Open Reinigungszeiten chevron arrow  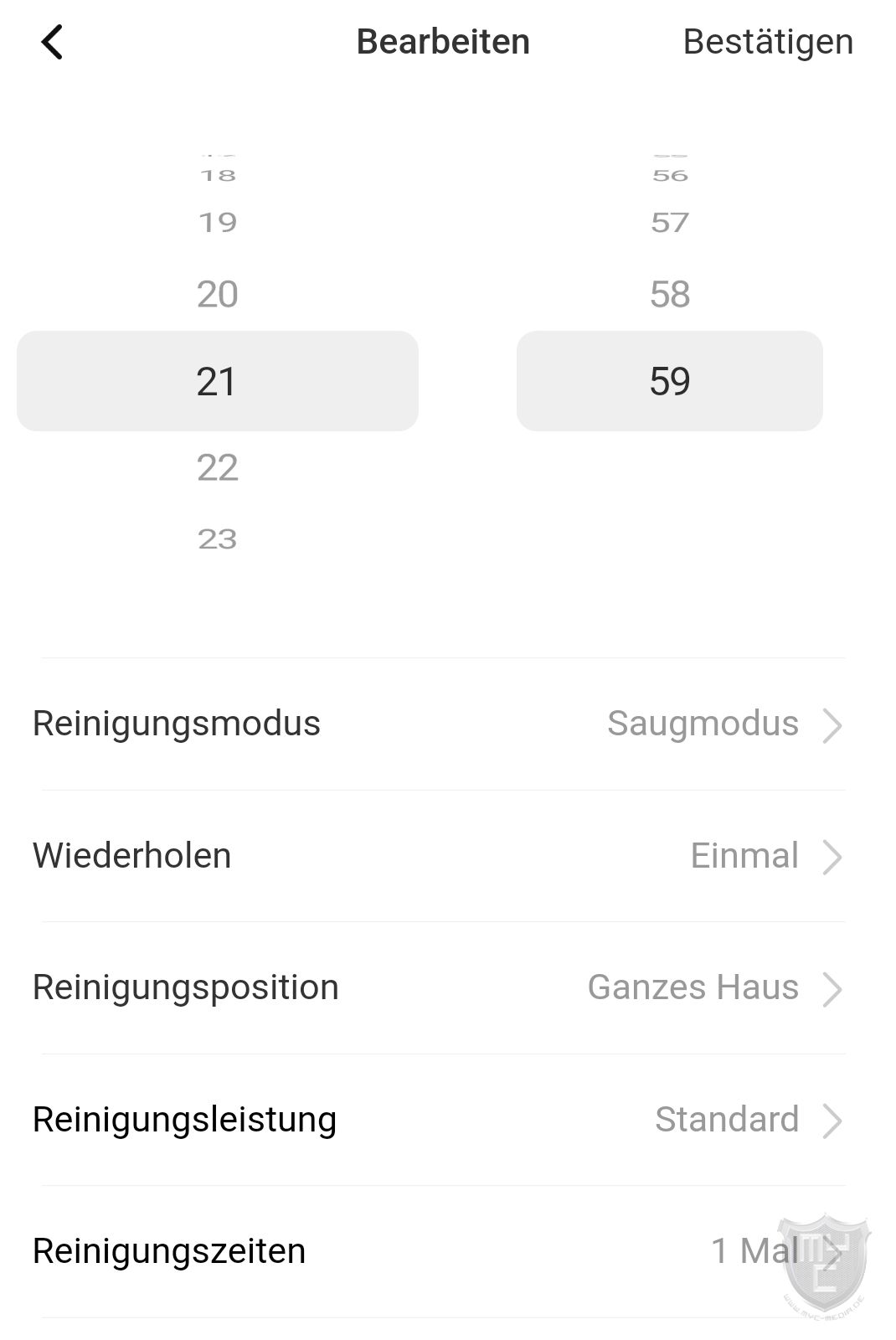832,1253
